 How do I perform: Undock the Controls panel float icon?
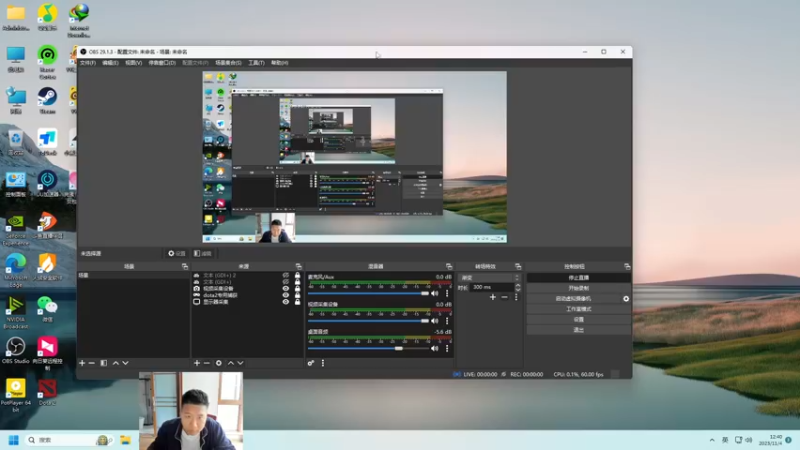[627, 266]
